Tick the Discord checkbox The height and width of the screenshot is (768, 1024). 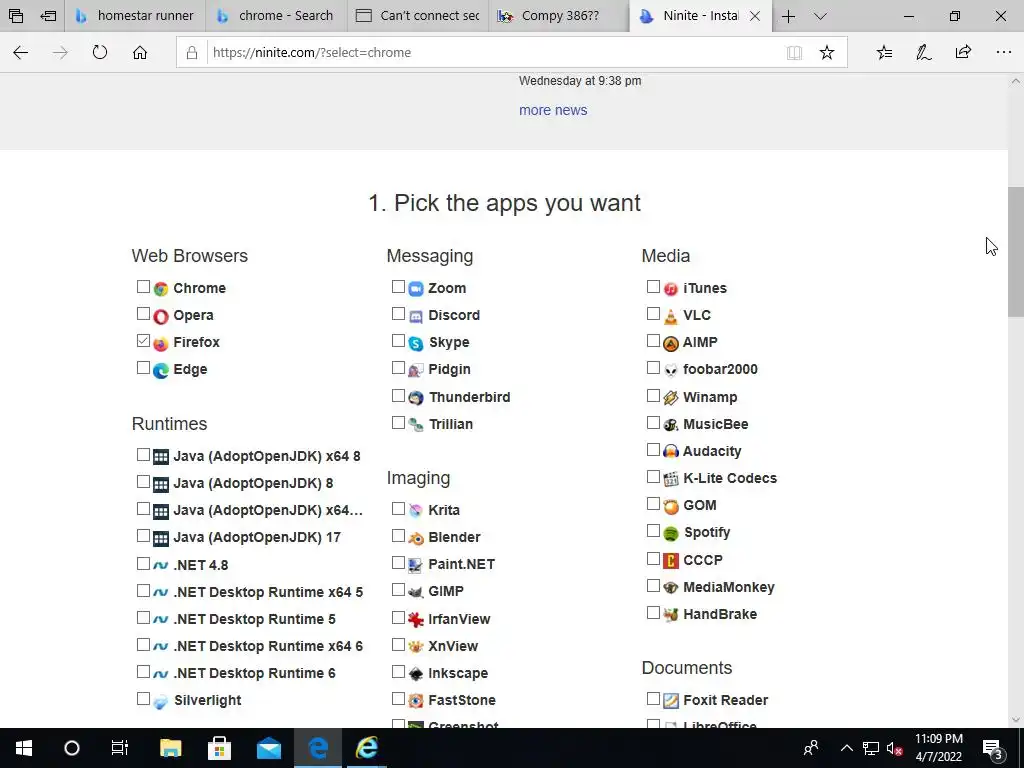pos(398,314)
